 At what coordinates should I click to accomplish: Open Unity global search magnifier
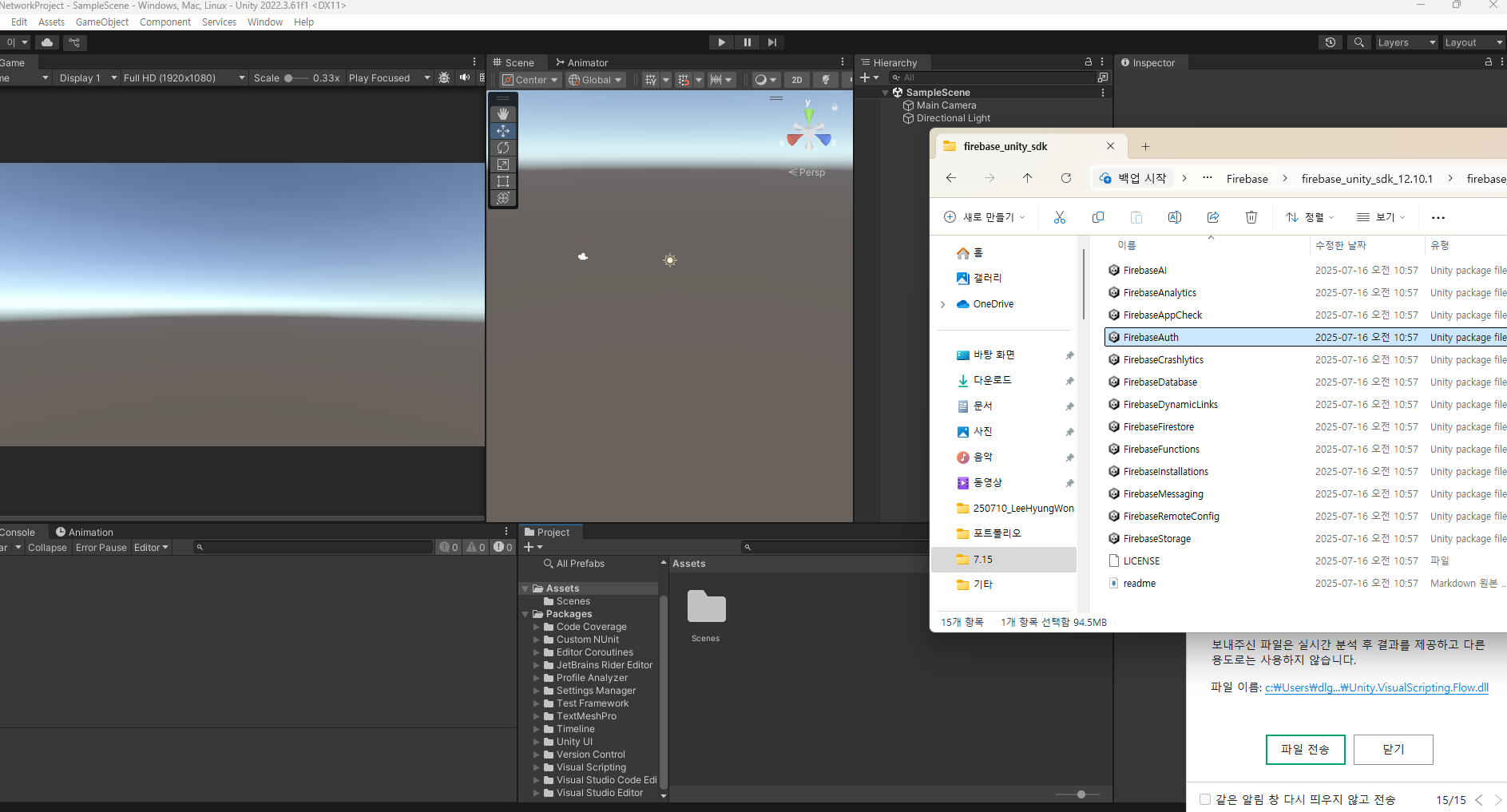click(x=1358, y=42)
